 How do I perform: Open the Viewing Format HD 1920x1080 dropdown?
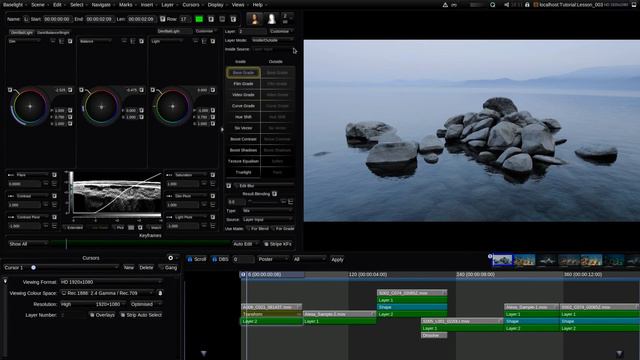110,282
